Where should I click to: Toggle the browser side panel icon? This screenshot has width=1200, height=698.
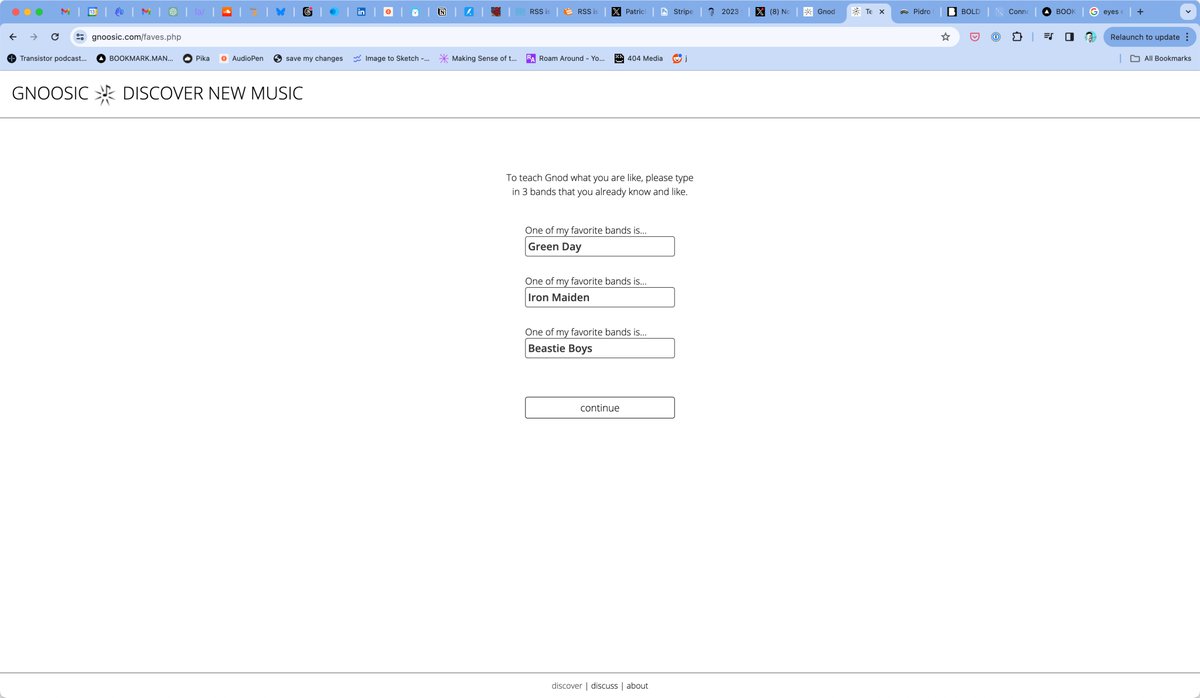coord(1069,37)
